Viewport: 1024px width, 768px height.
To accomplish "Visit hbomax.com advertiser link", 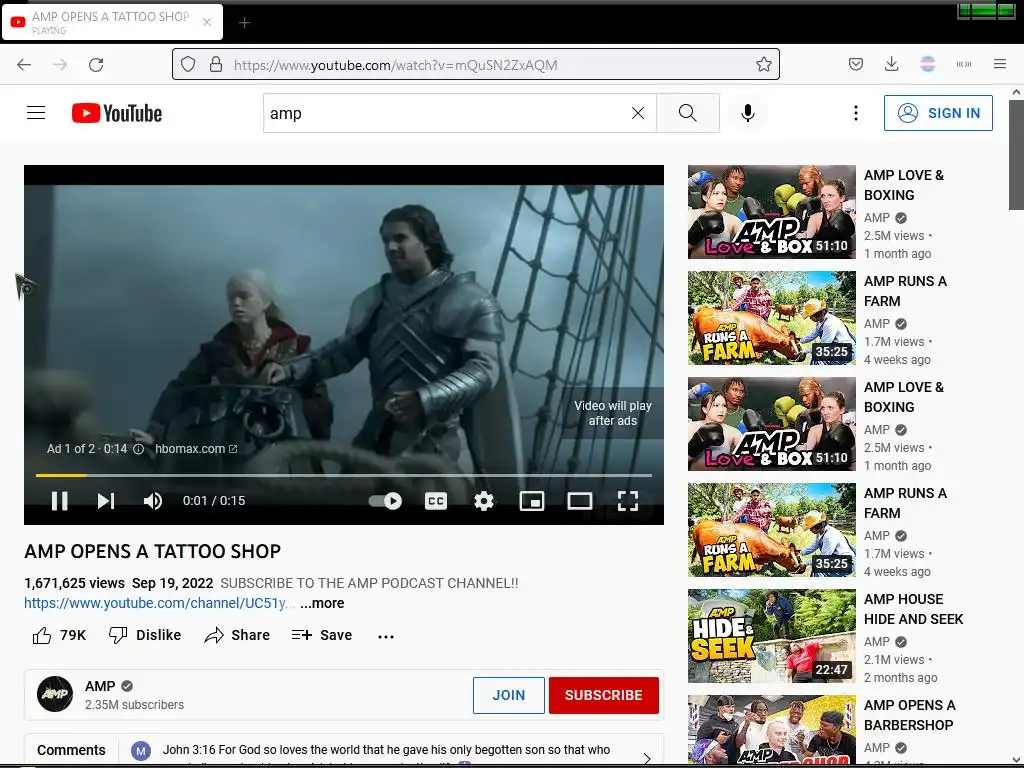I will pyautogui.click(x=196, y=449).
